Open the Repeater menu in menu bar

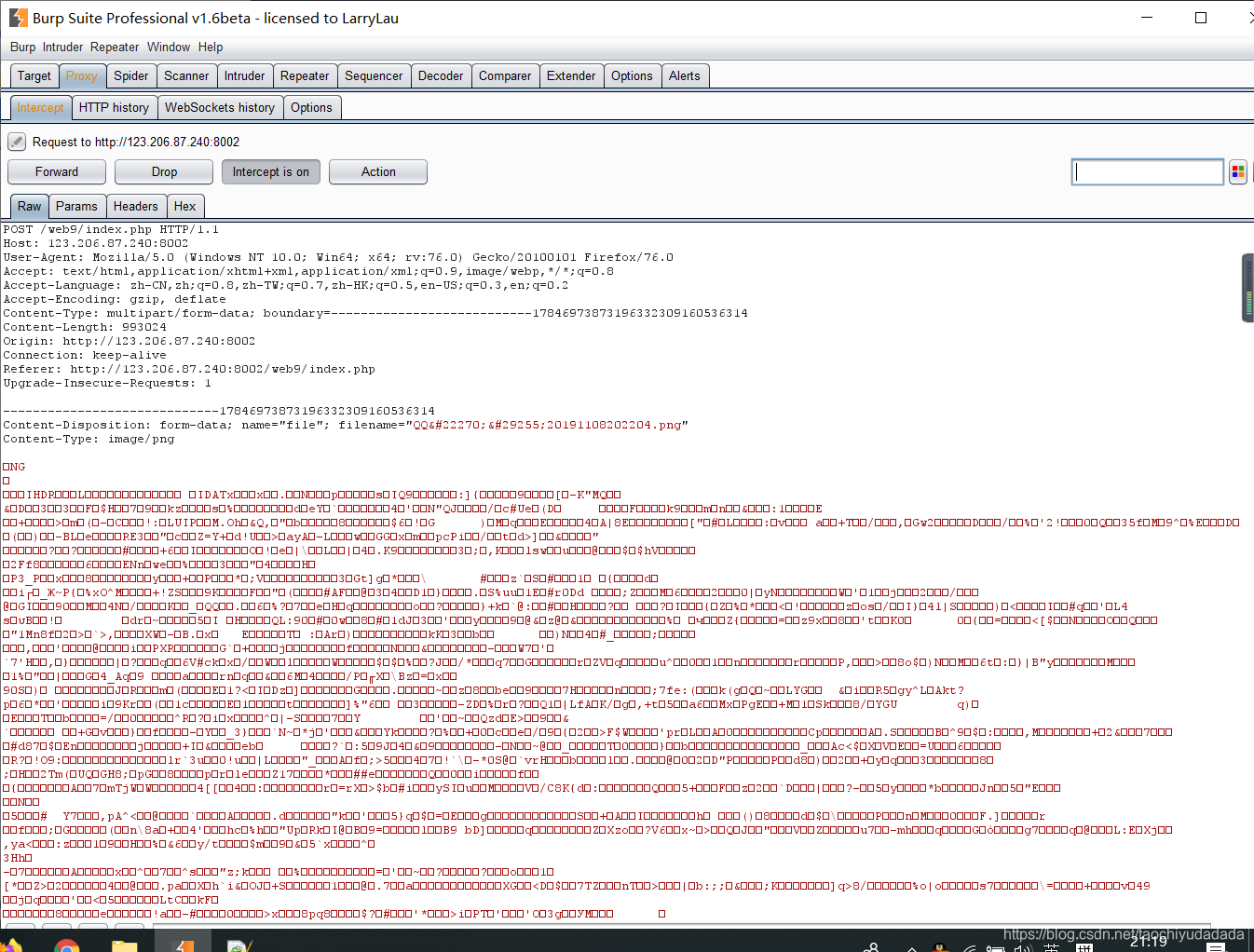115,47
